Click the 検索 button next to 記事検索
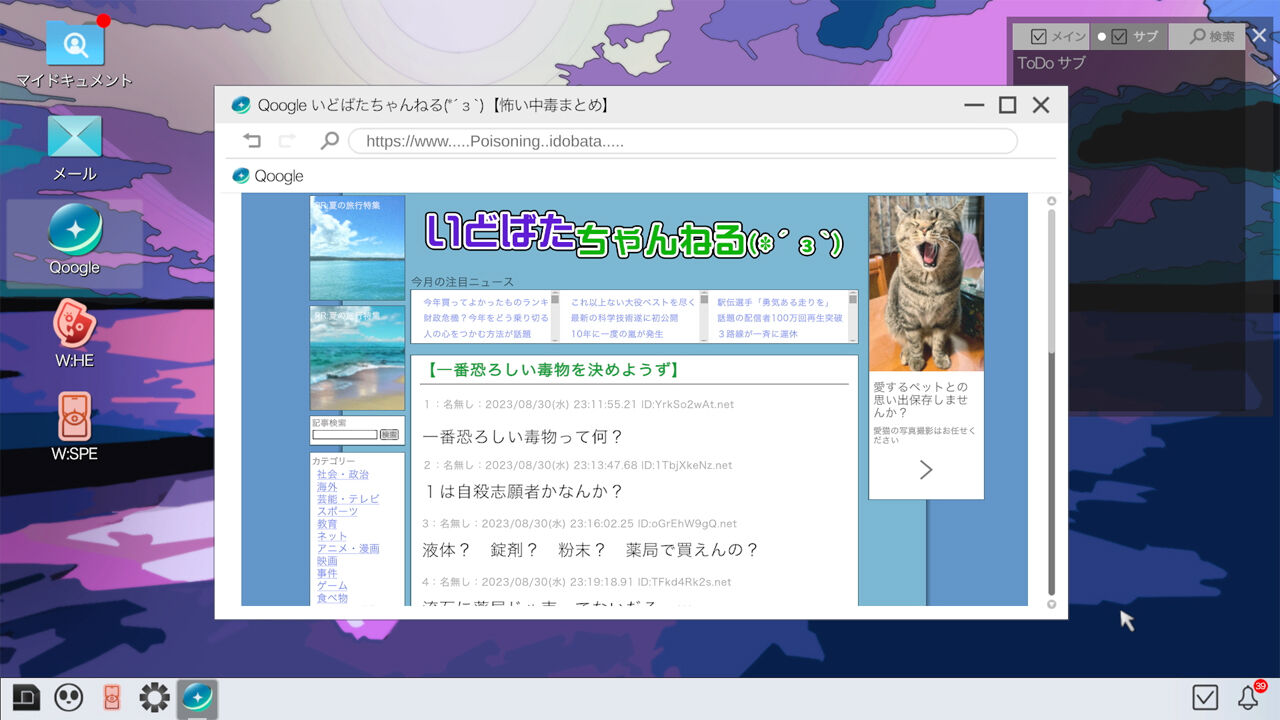The width and height of the screenshot is (1280, 720). (x=390, y=434)
